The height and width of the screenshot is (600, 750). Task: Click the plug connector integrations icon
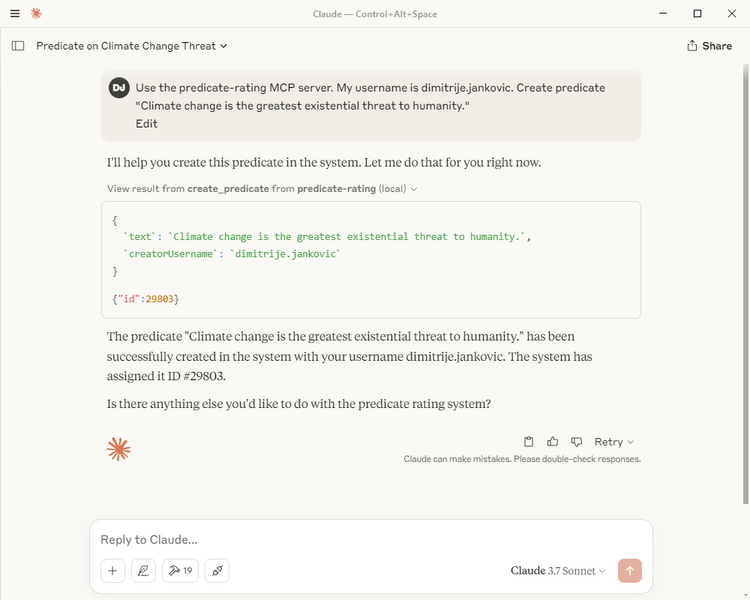pos(217,571)
